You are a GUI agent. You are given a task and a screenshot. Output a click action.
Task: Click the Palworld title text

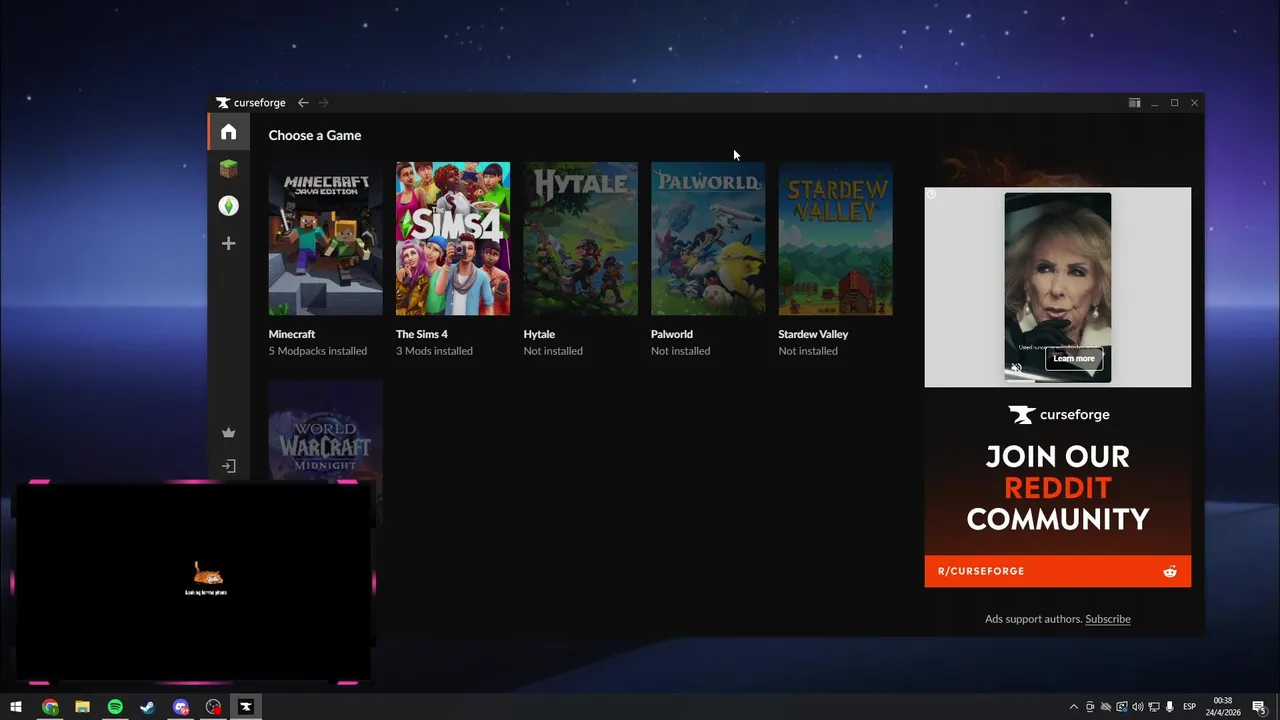tap(672, 334)
